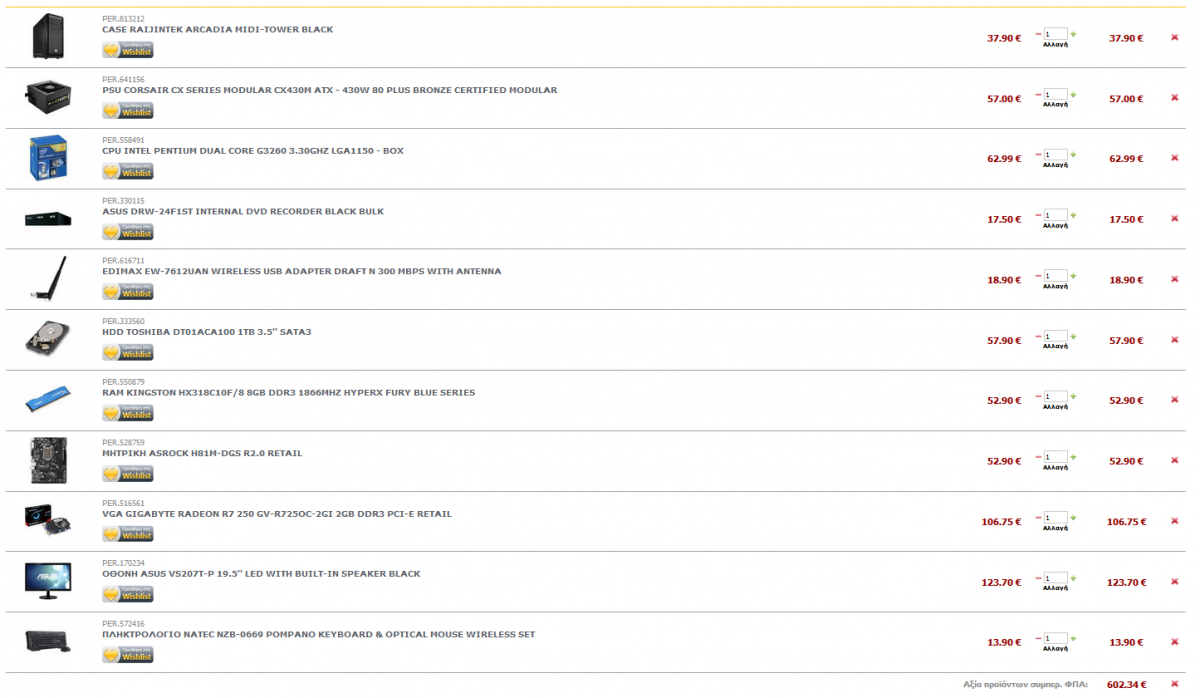Decrease quantity of Intel Pentium G3260 CPU
The image size is (1200, 698).
point(1038,154)
